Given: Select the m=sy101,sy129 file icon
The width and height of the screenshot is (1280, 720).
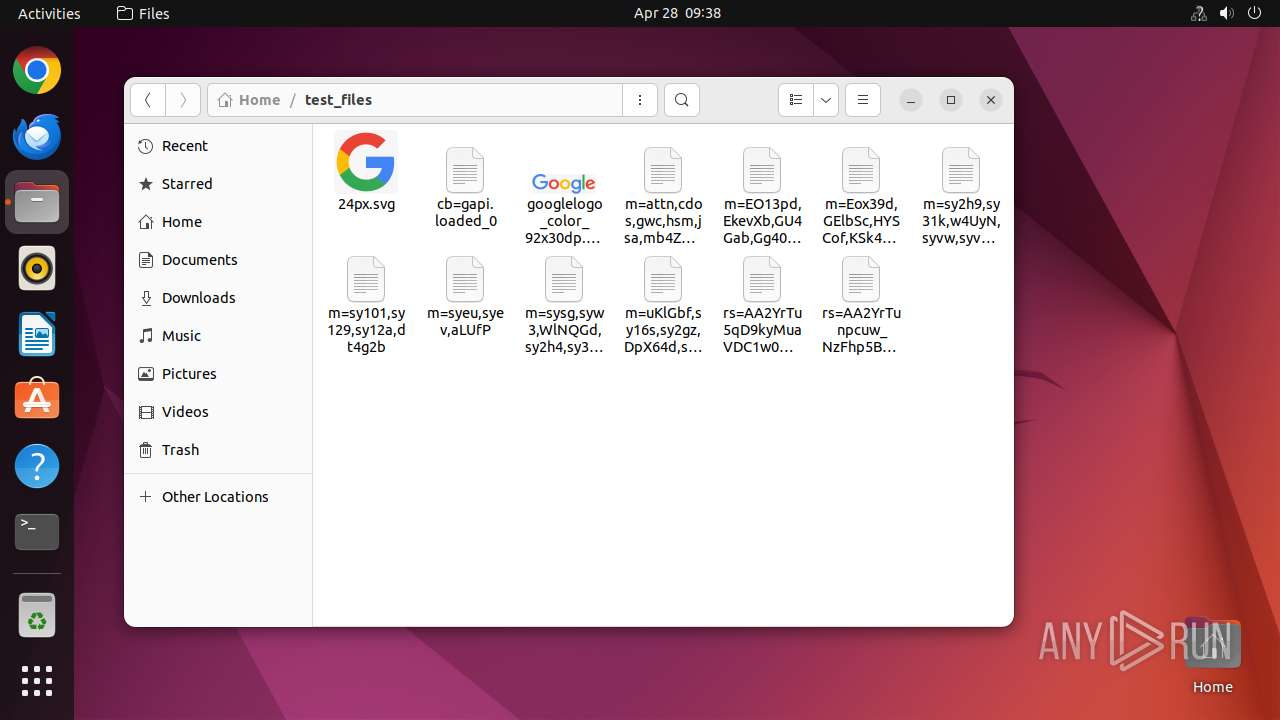Looking at the screenshot, I should tap(366, 279).
